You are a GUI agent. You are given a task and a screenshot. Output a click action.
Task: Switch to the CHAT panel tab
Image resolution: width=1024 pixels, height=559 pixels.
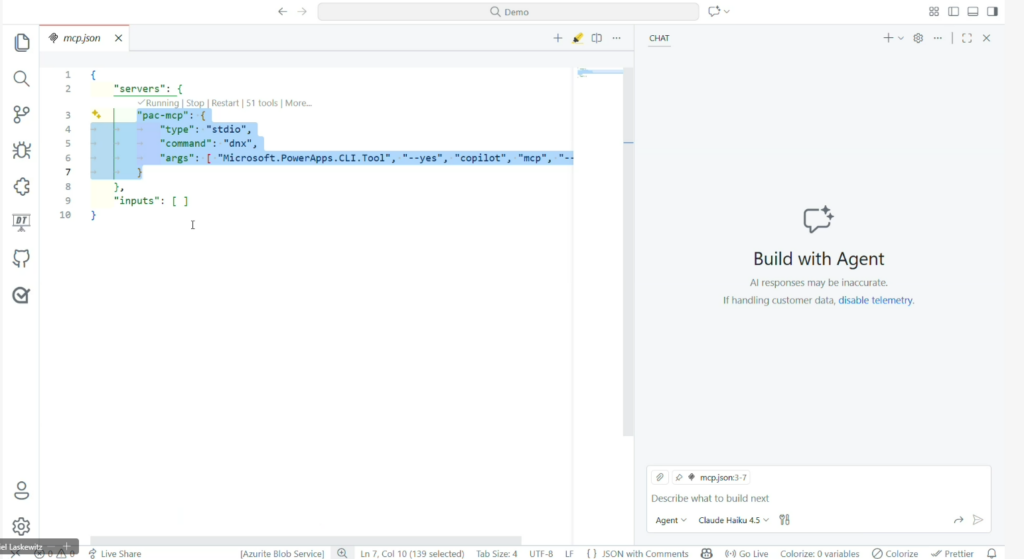coord(659,38)
